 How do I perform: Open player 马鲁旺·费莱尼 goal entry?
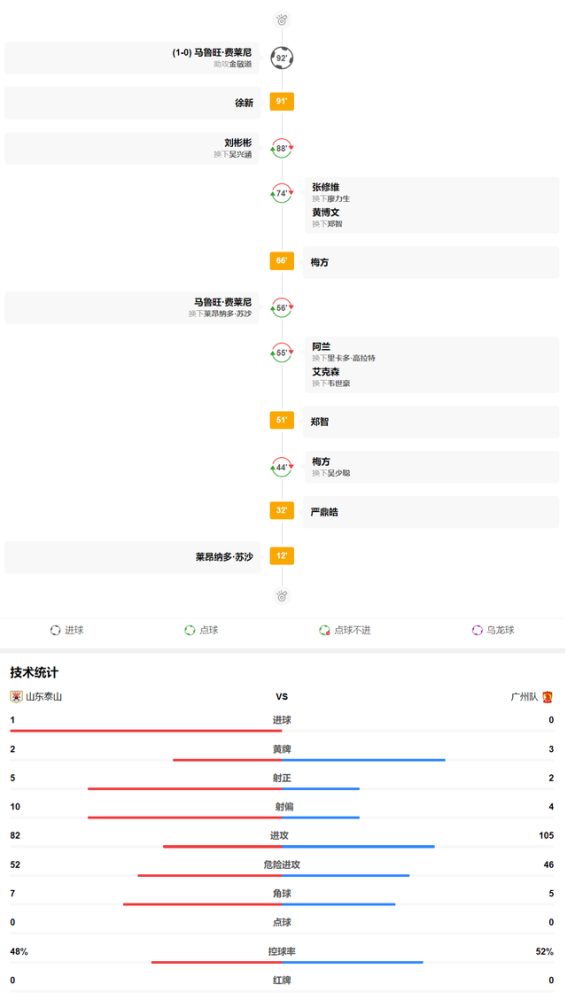tap(132, 58)
